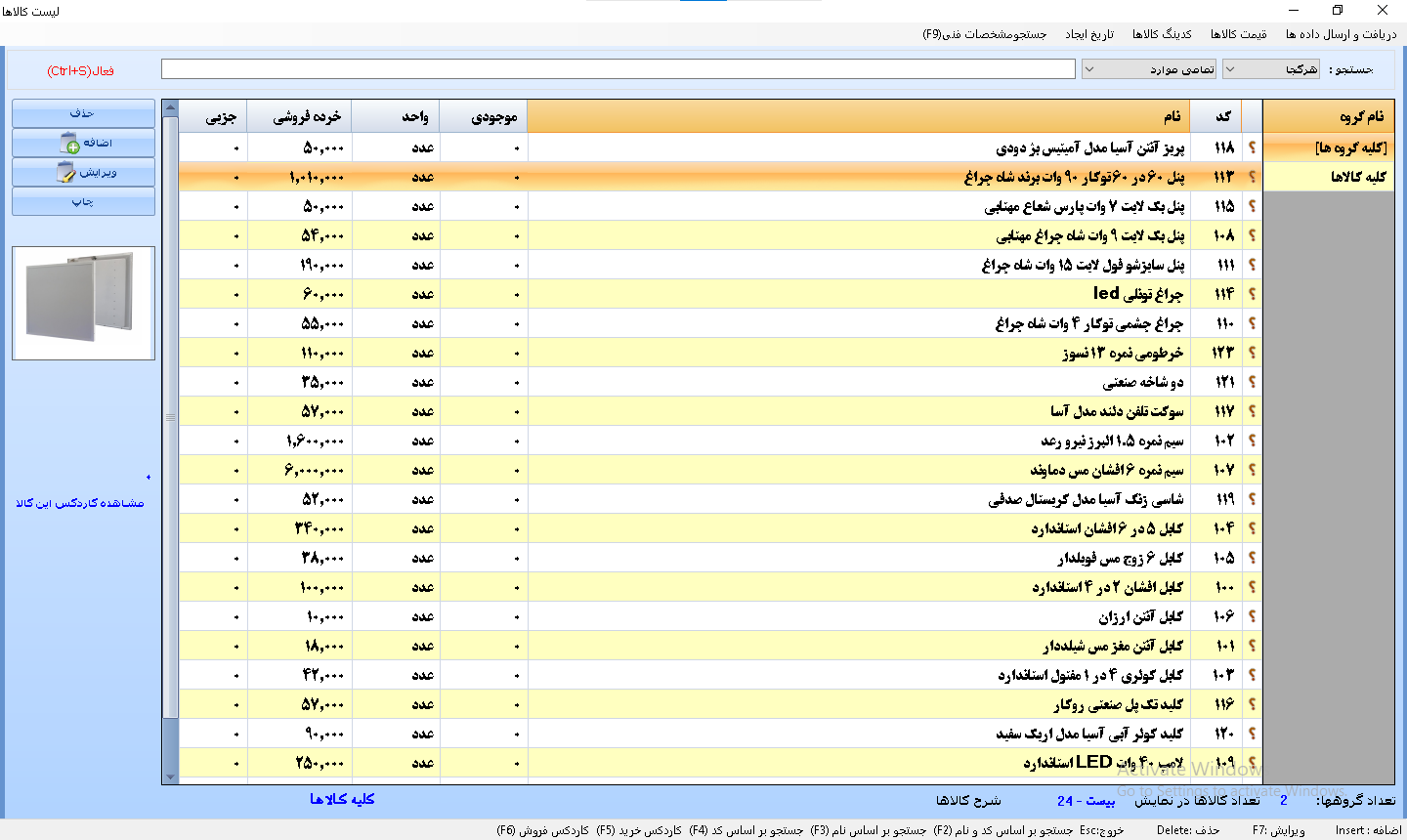Screen dimensions: 1407x840
Task: Open the هرکجا search location dropdown
Action: (1271, 69)
